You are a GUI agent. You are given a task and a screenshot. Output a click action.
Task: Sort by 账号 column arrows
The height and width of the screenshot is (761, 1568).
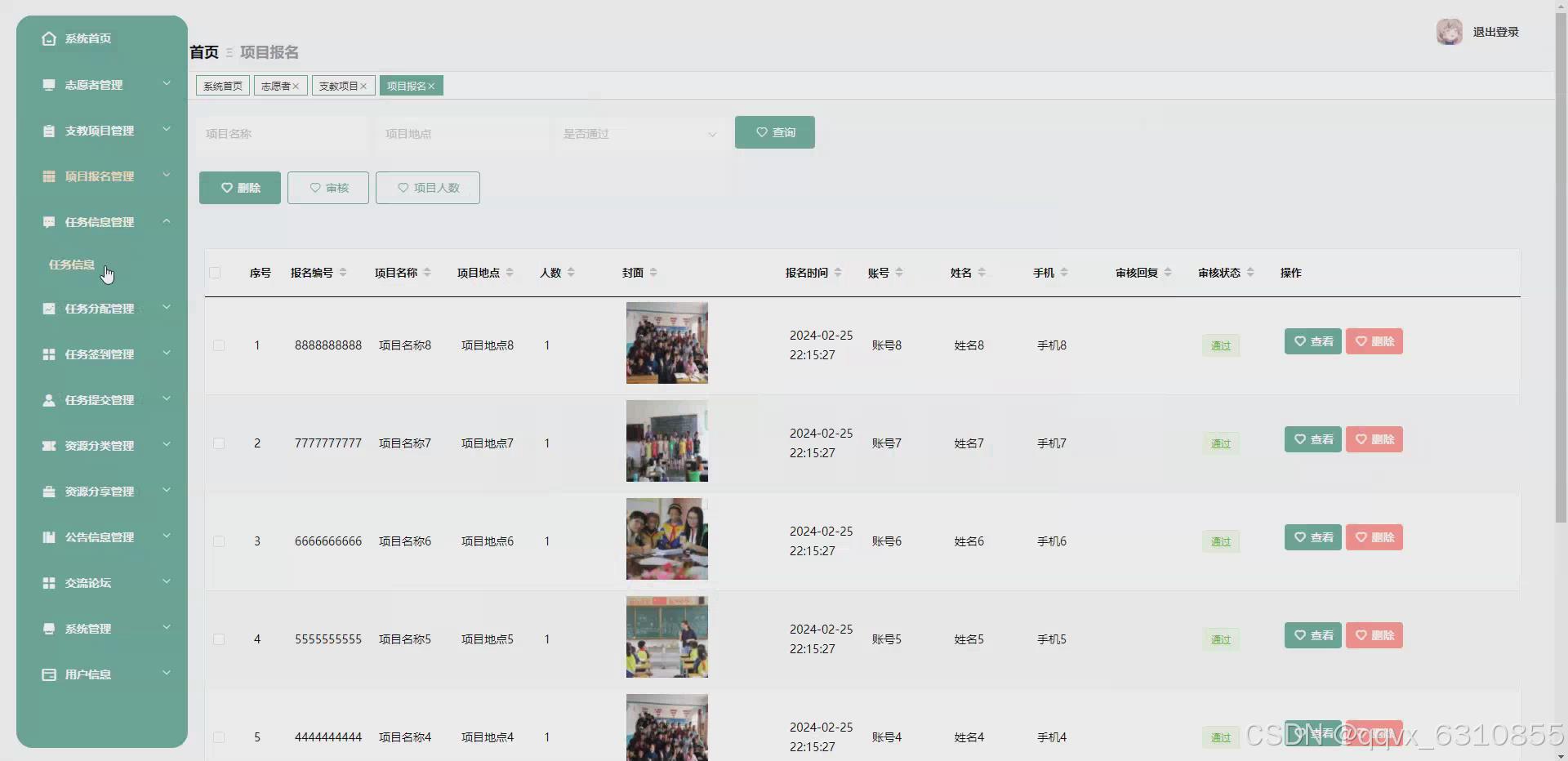pos(899,273)
